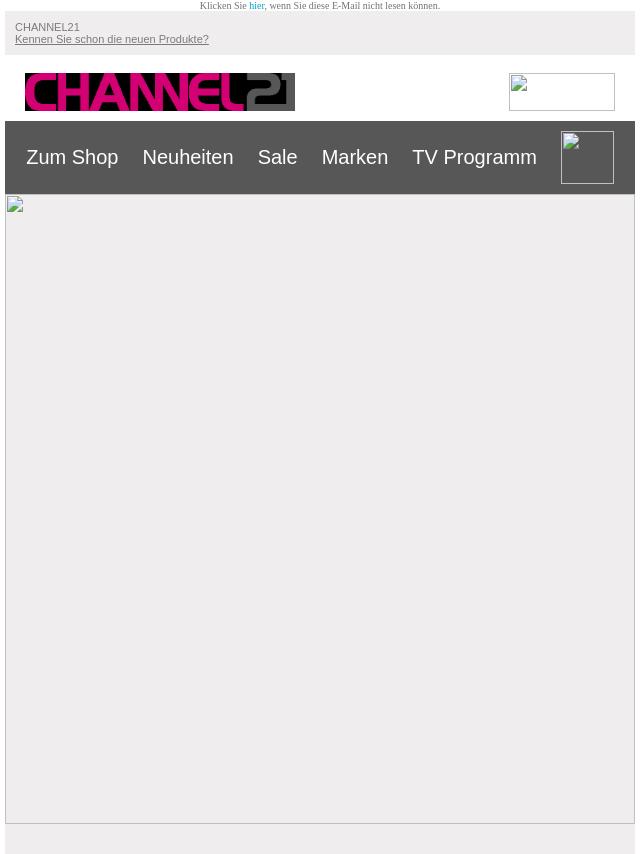Click the broken image placeholder beside the logo

point(562,92)
